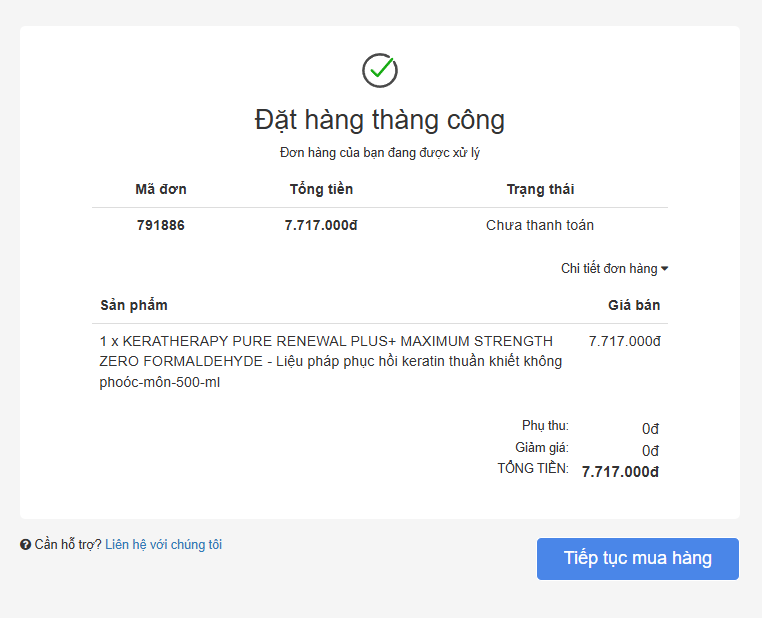
Task: Click the Giảm giá discount value
Action: (650, 451)
